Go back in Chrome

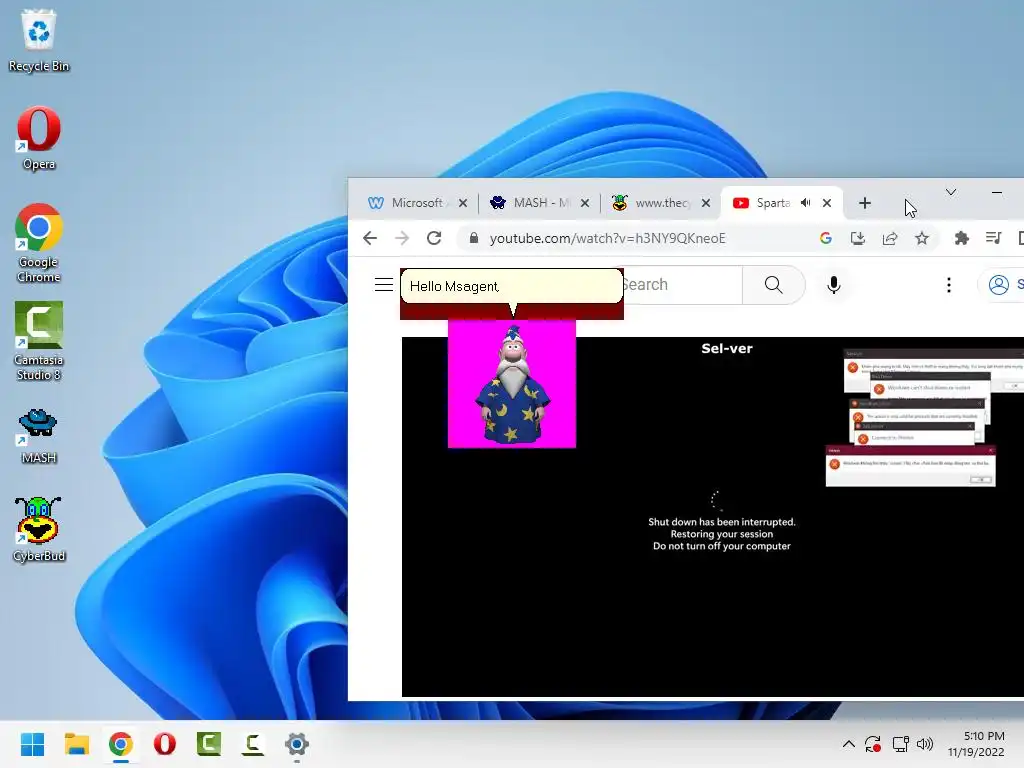tap(370, 238)
